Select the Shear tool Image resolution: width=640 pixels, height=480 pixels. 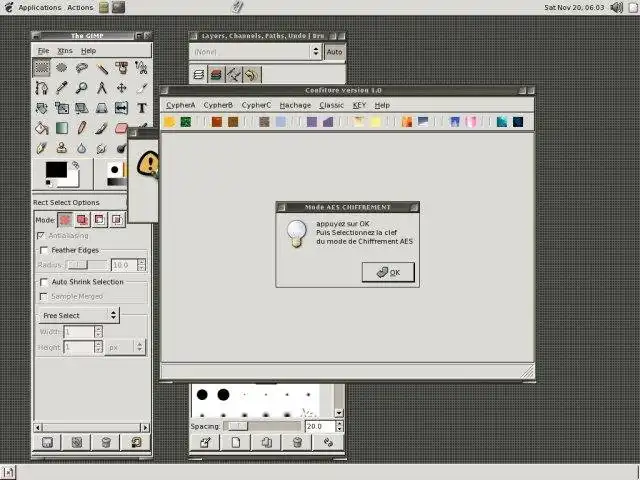point(81,108)
